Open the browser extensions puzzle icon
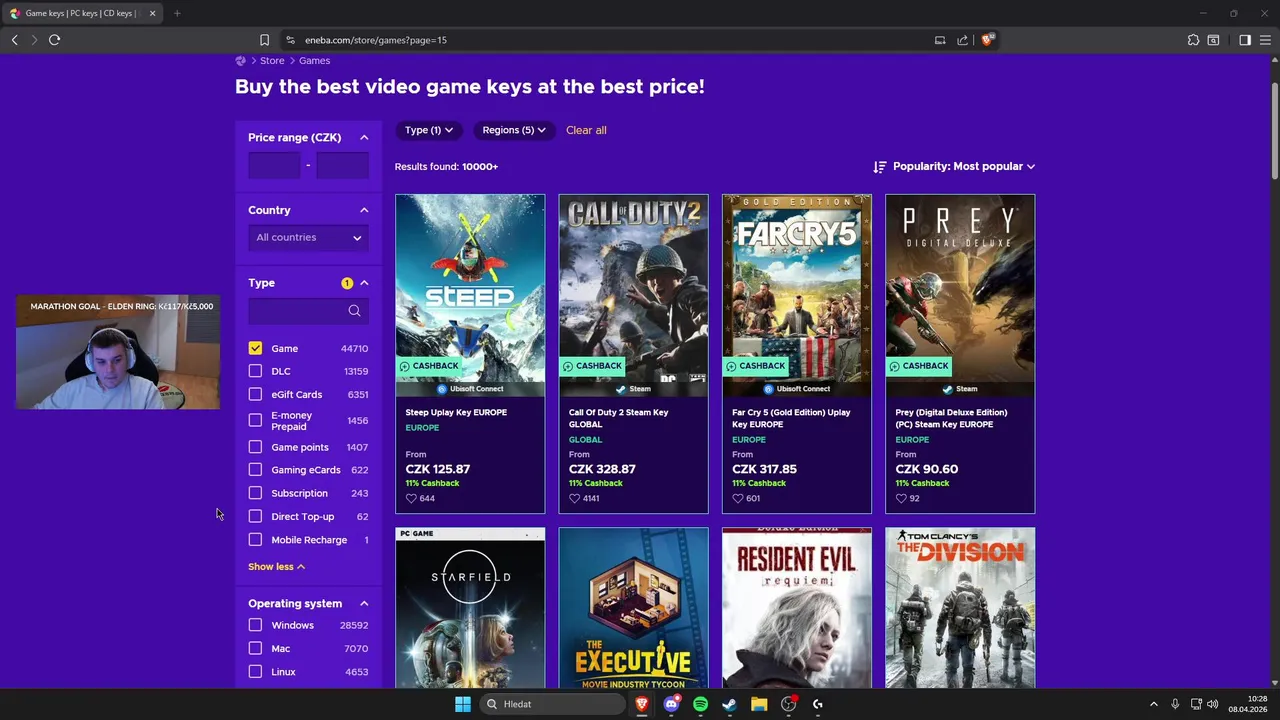This screenshot has width=1280, height=720. tap(1193, 40)
